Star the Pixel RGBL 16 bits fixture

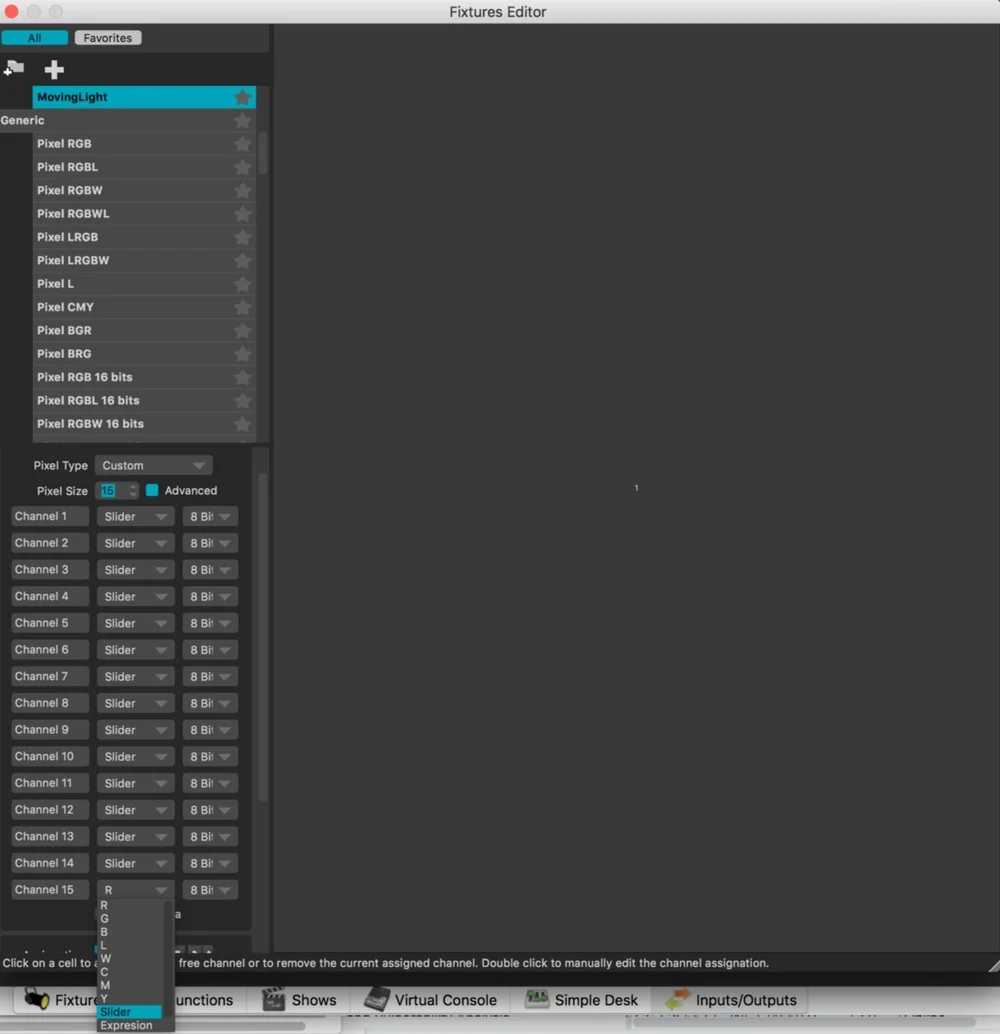(242, 401)
